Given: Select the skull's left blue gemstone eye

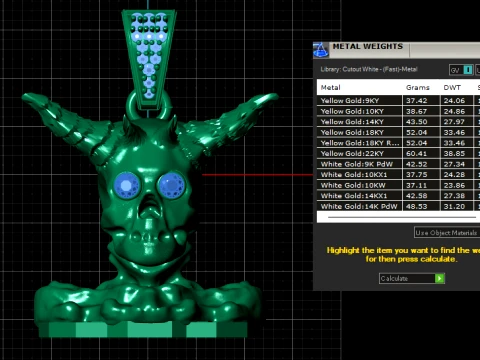Looking at the screenshot, I should pos(127,185).
